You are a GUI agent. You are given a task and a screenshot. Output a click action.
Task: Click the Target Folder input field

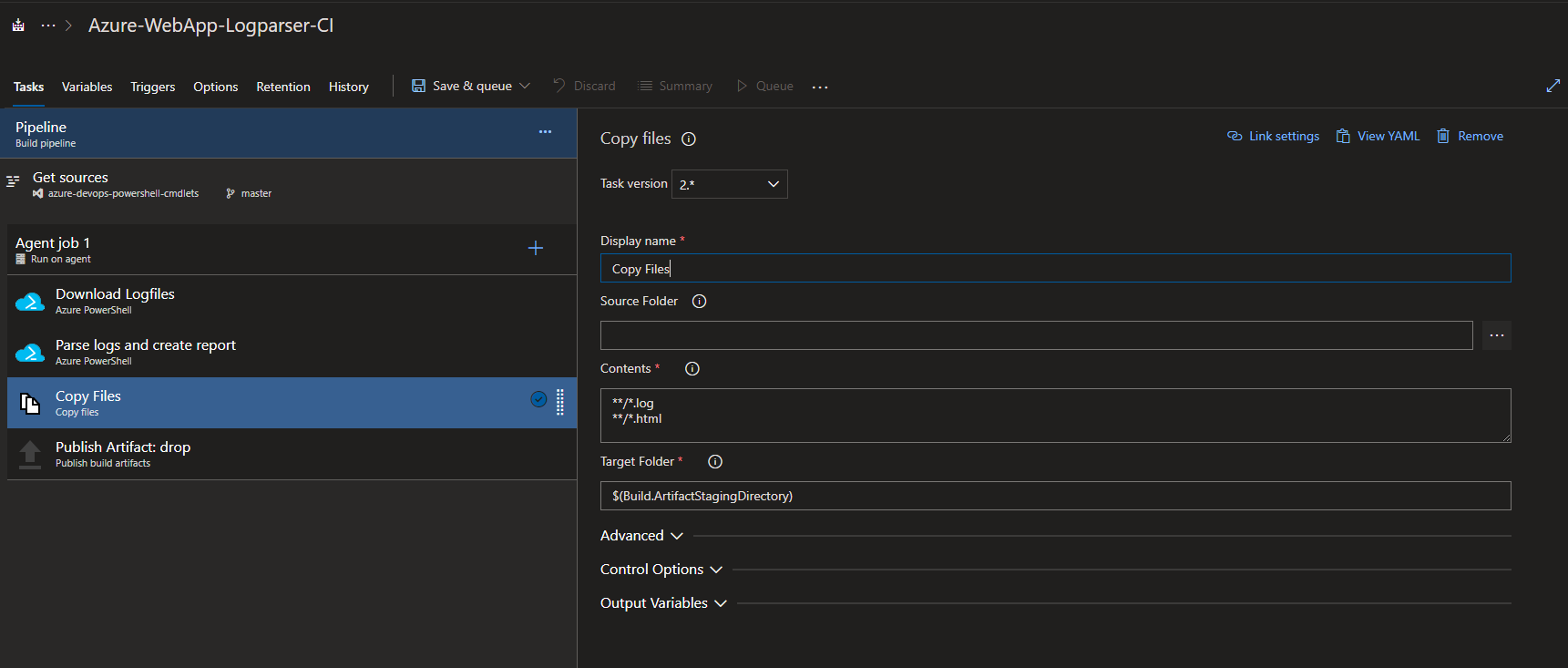point(1055,496)
